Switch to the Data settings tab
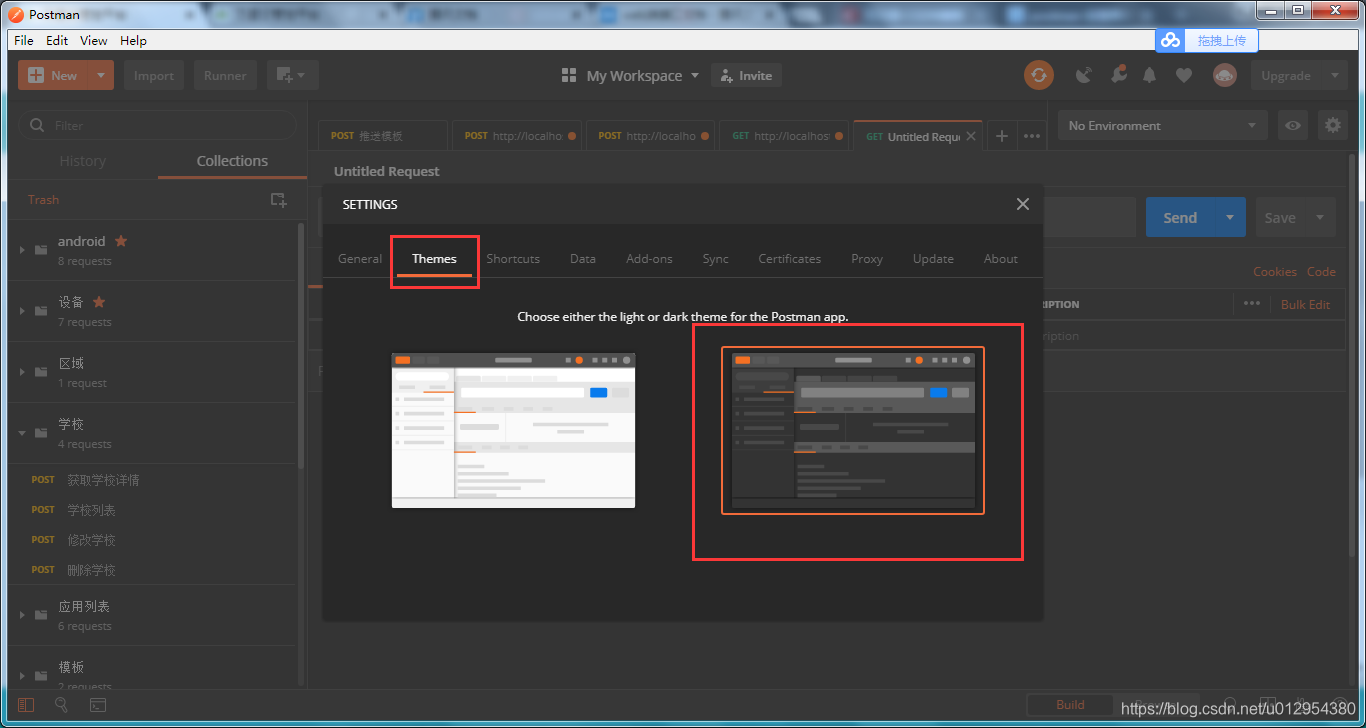 pyautogui.click(x=583, y=258)
